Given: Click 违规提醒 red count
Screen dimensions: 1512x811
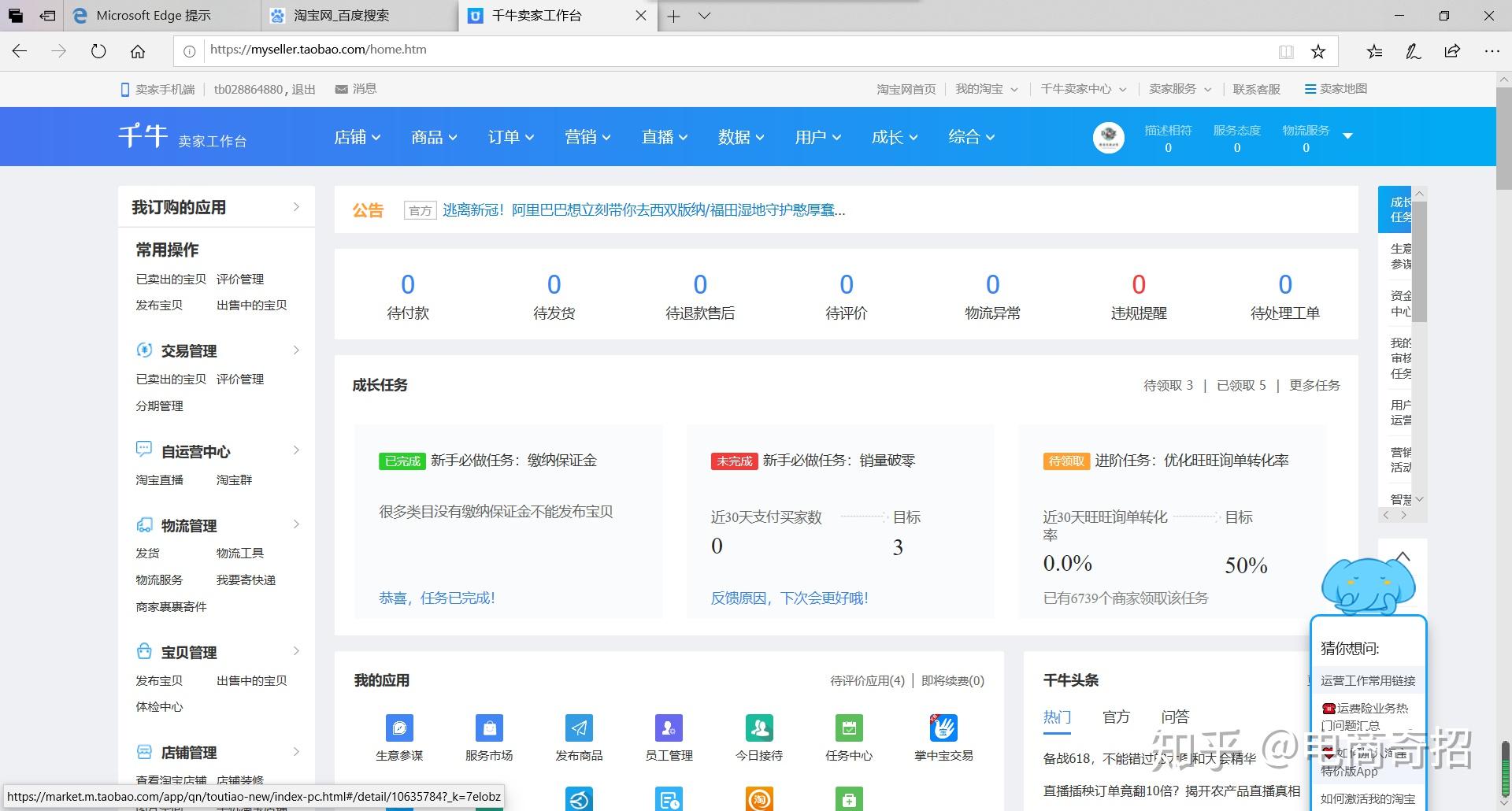Looking at the screenshot, I should pos(1139,284).
